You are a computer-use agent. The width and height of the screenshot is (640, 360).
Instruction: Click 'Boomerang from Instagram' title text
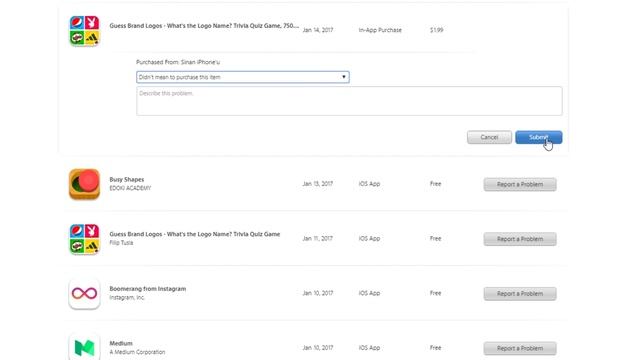point(148,289)
